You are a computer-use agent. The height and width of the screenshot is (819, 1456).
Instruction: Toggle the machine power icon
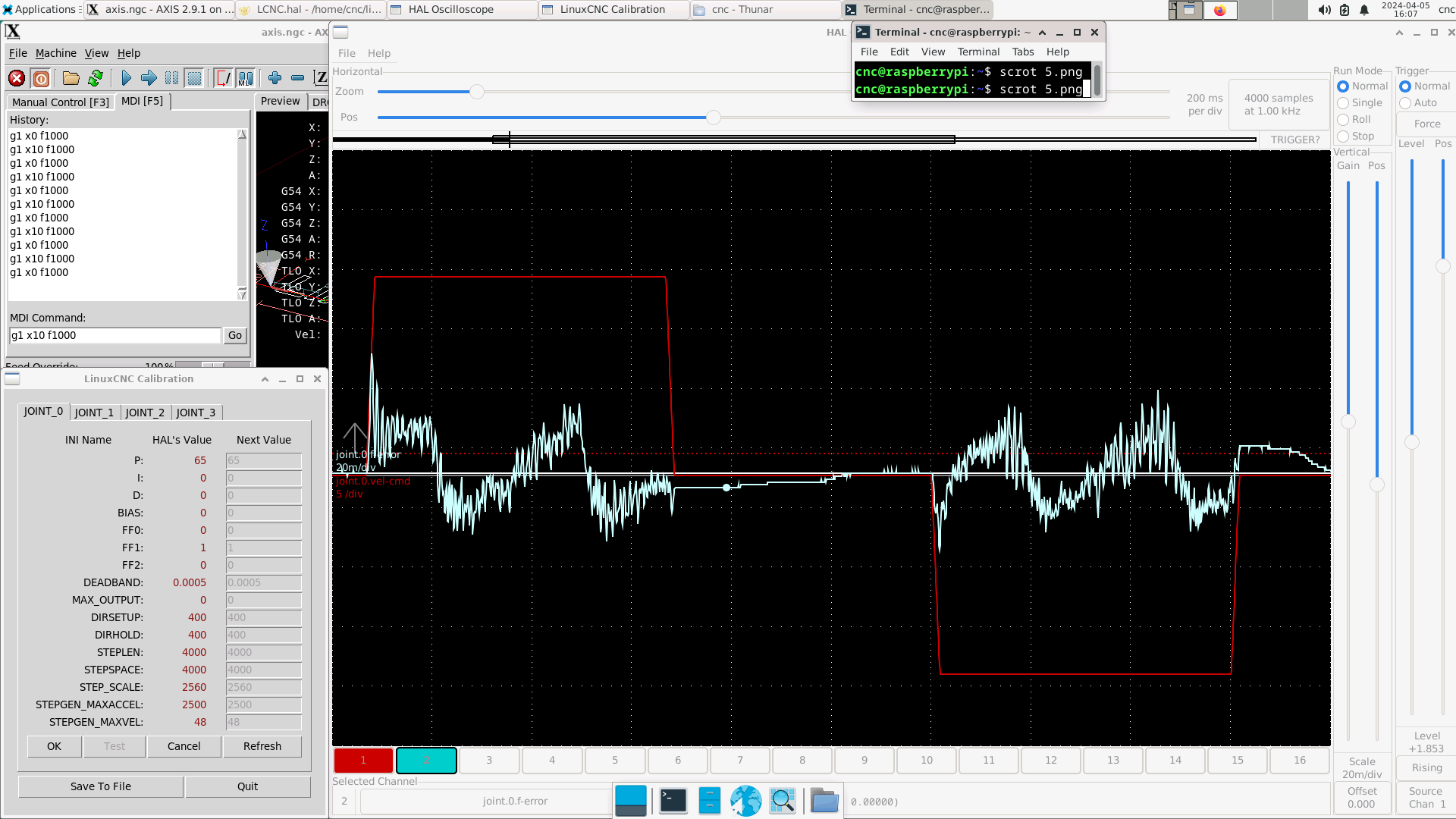tap(42, 78)
